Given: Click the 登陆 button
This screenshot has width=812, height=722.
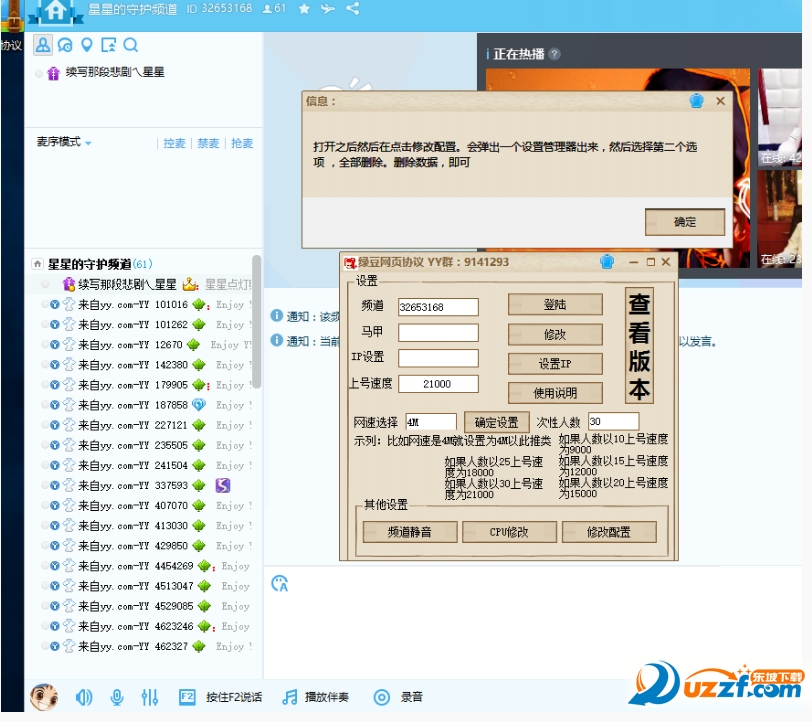Looking at the screenshot, I should (x=555, y=305).
